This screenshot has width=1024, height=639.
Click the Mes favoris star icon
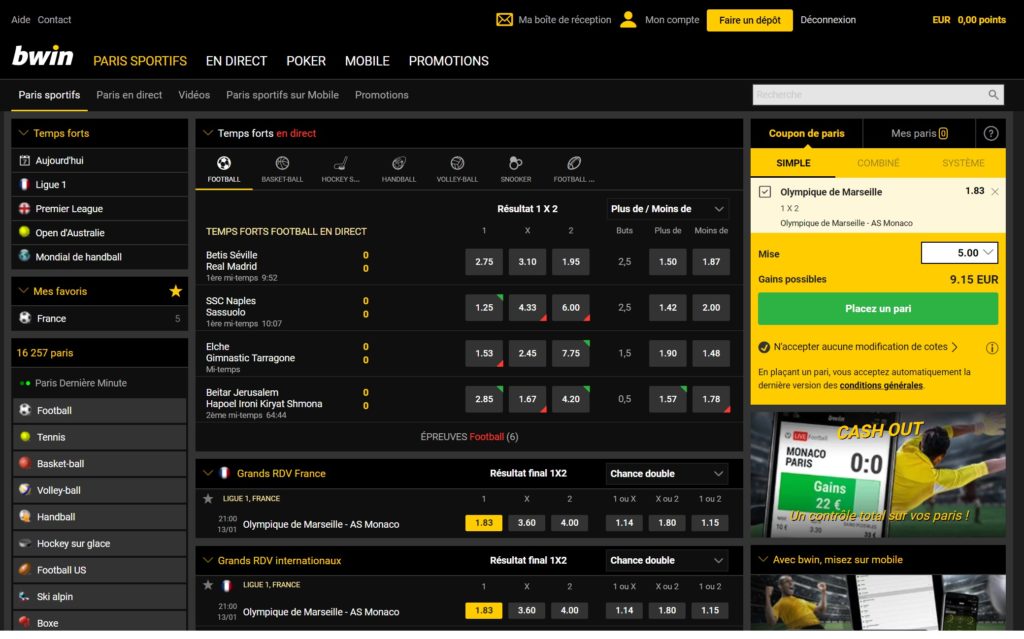tap(176, 291)
